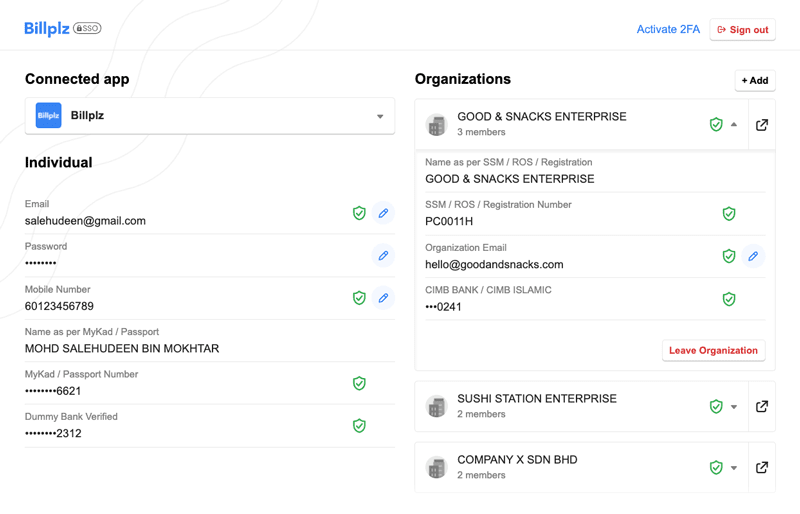Edit the individual email address

(383, 213)
